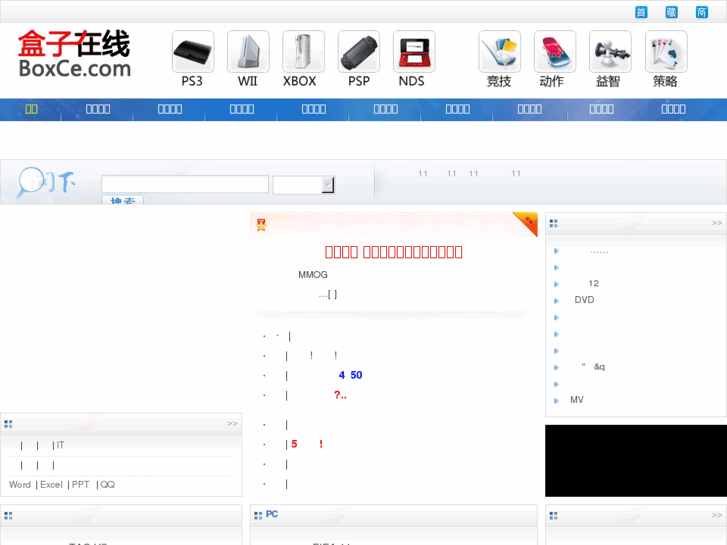Open the red '5 !' news link
The image size is (727, 545).
pos(307,444)
